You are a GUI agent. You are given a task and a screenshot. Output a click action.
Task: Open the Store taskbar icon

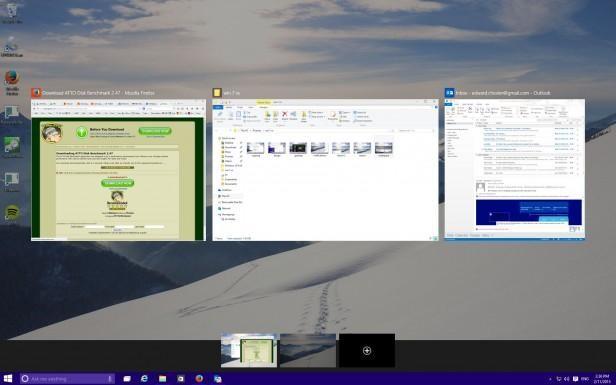click(181, 379)
